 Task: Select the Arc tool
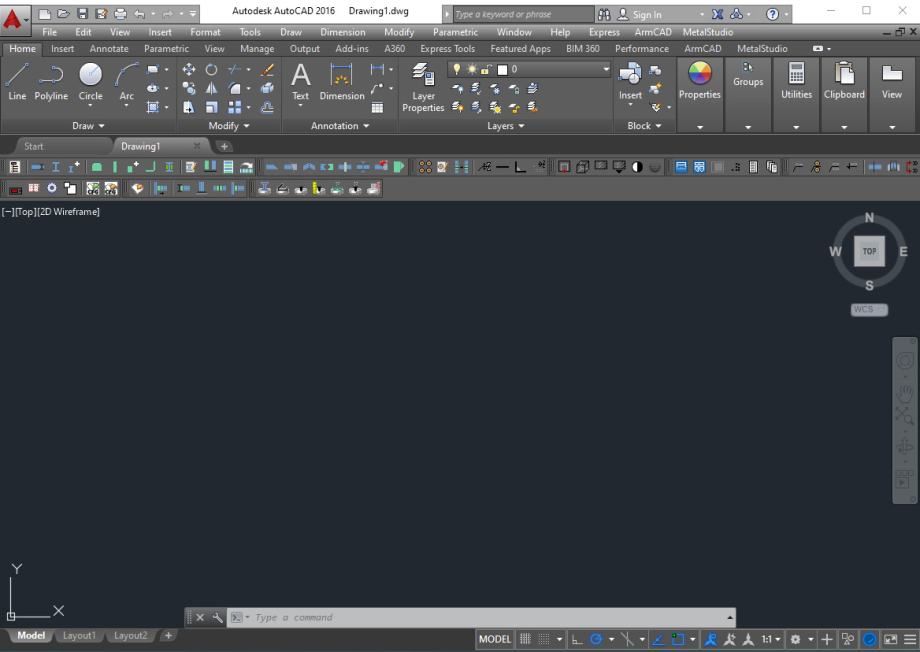point(127,82)
